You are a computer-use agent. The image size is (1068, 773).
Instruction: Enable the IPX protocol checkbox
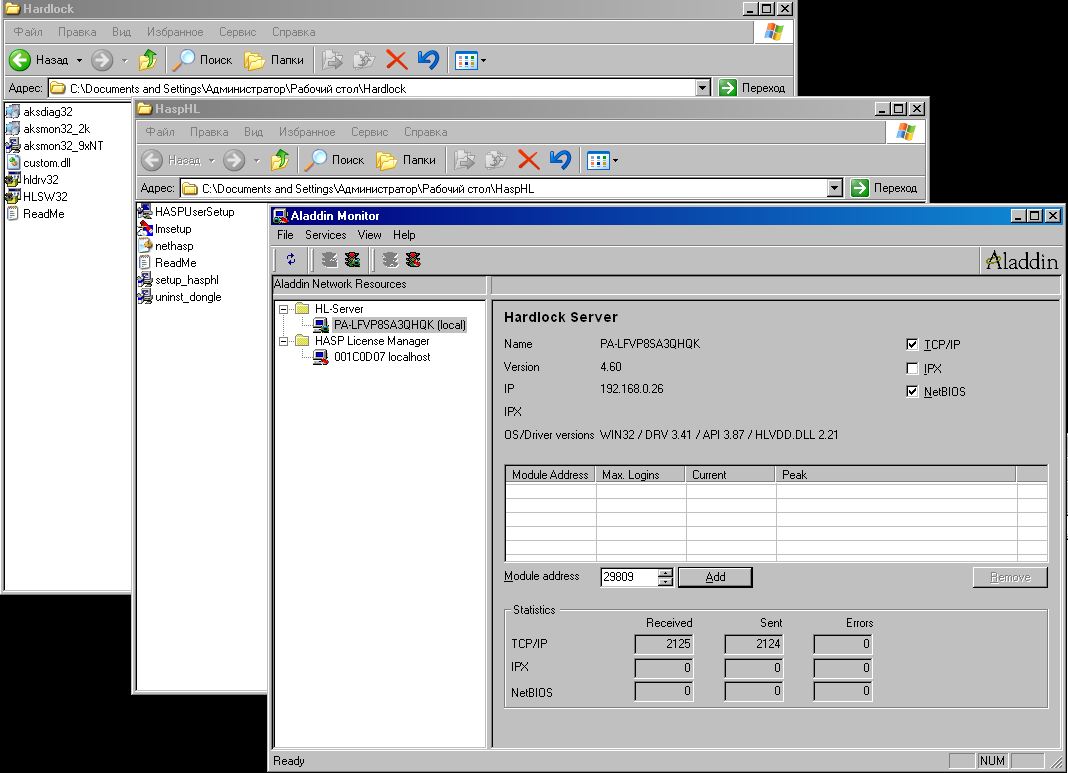[x=912, y=368]
